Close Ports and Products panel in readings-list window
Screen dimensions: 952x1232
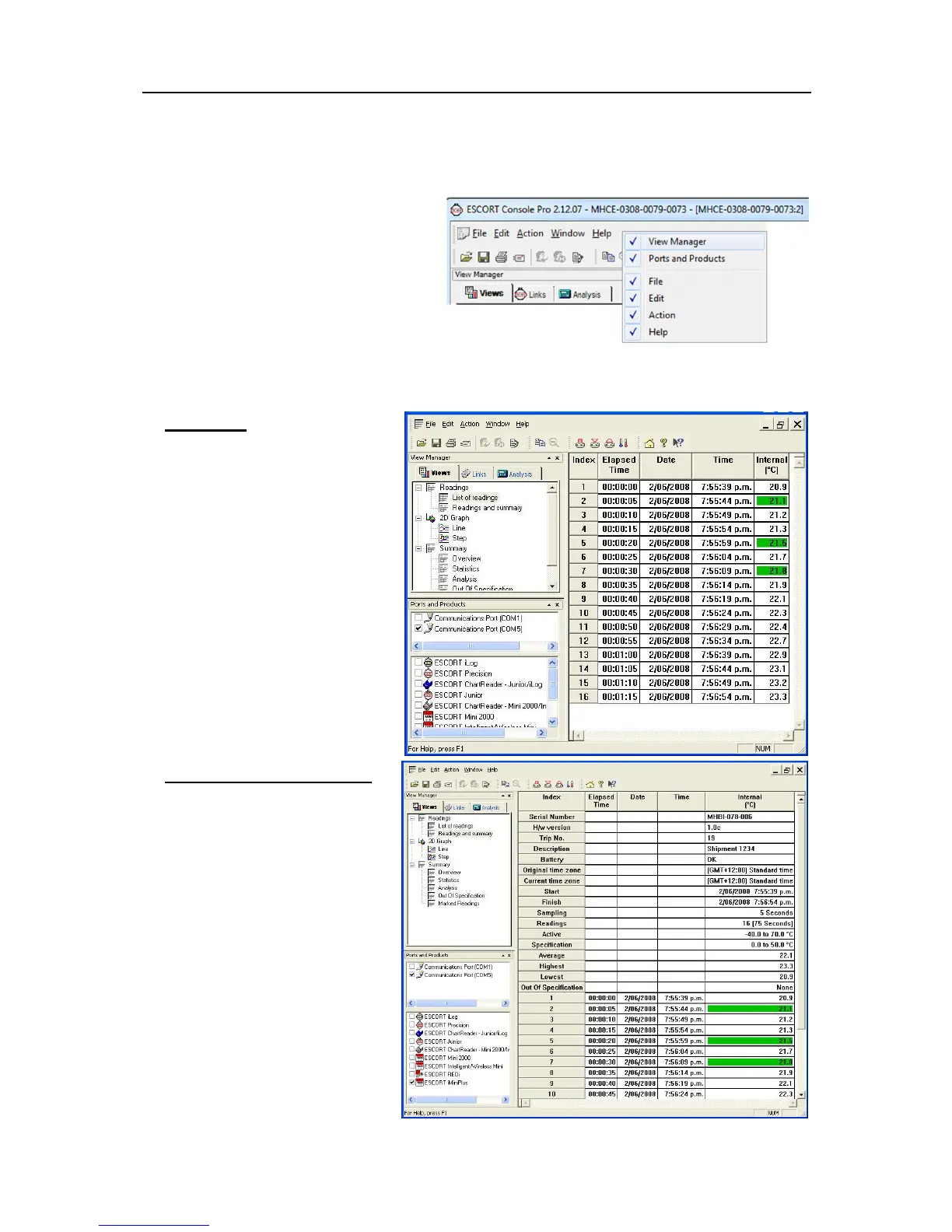pyautogui.click(x=557, y=604)
